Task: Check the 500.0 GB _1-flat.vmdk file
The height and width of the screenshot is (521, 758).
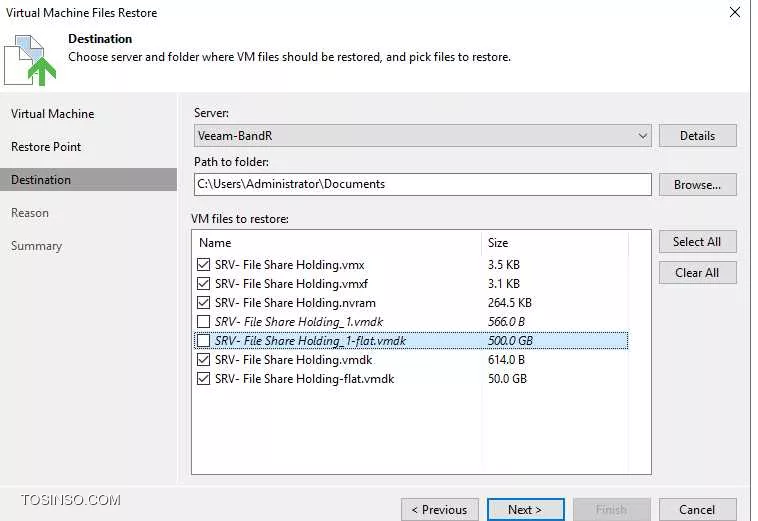Action: tap(204, 341)
